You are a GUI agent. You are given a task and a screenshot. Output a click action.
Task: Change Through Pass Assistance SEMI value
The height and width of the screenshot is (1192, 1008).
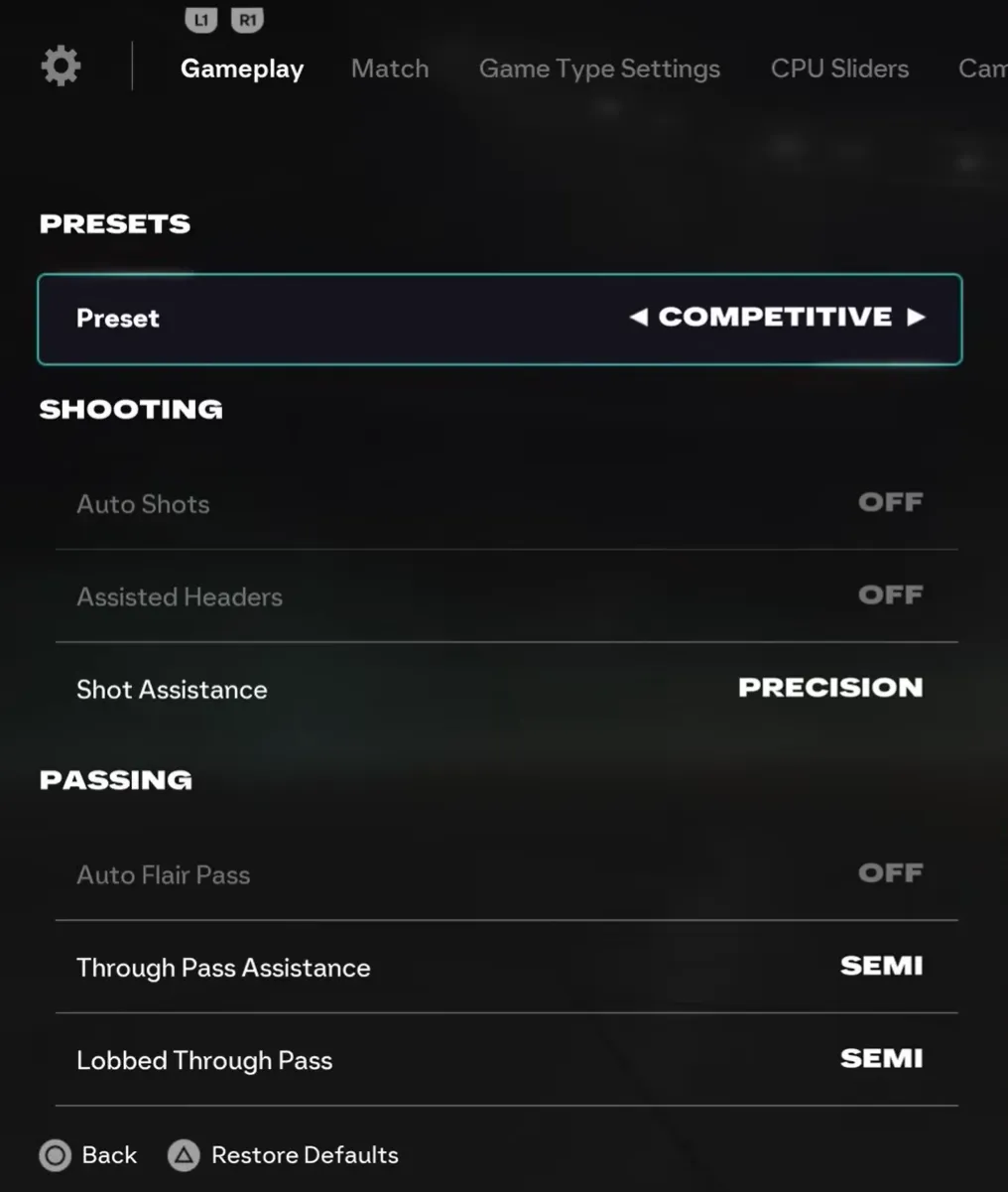(881, 967)
